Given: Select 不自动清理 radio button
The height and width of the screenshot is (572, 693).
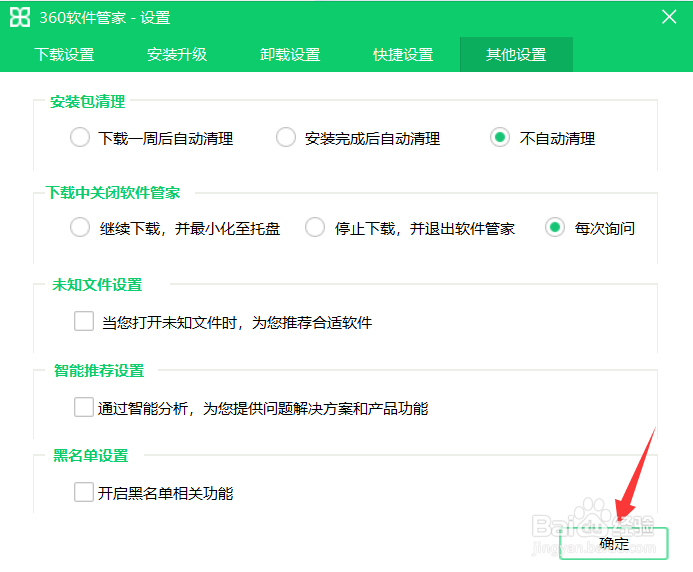Looking at the screenshot, I should (x=500, y=137).
